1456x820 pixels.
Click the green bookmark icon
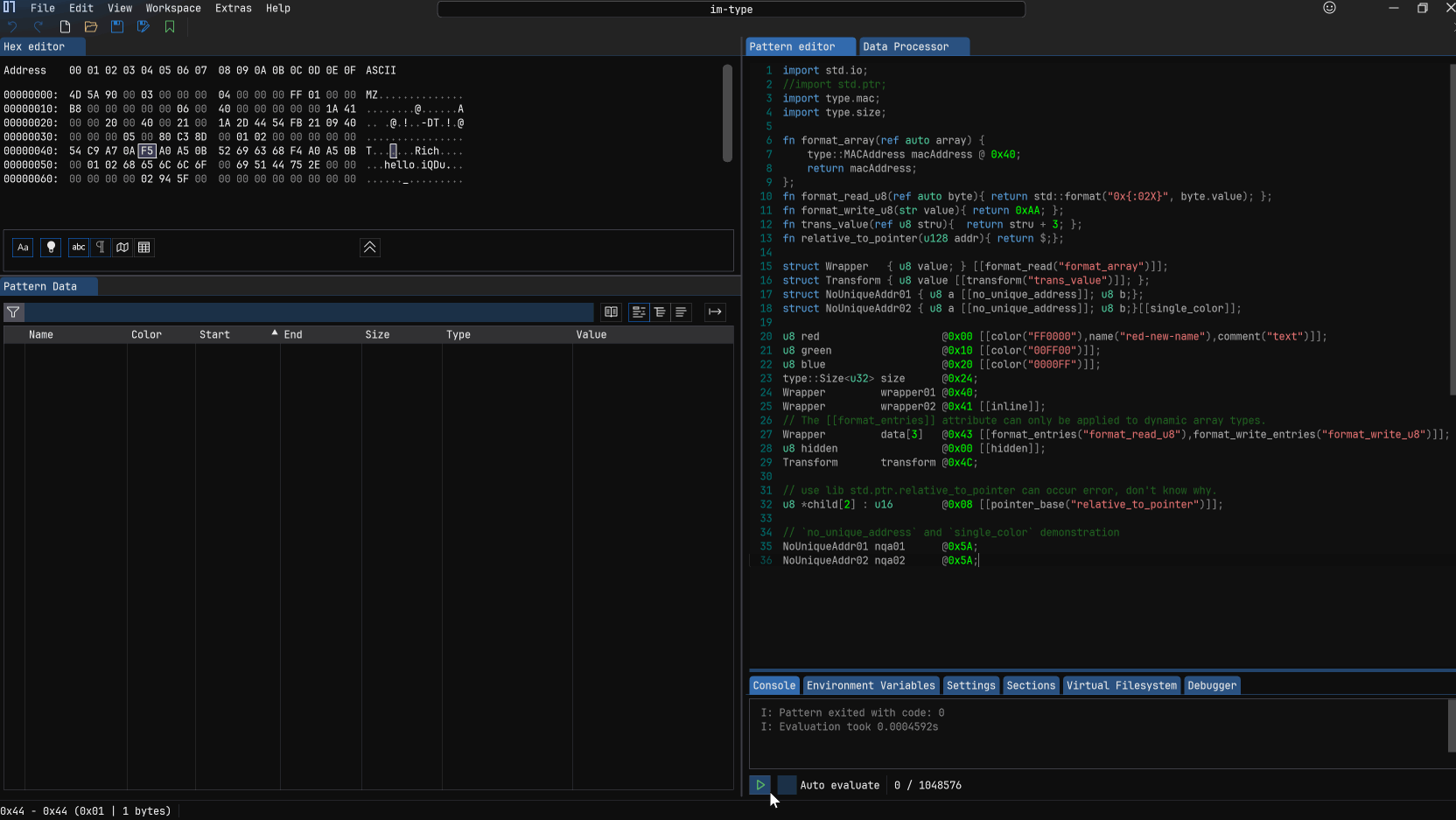(170, 27)
